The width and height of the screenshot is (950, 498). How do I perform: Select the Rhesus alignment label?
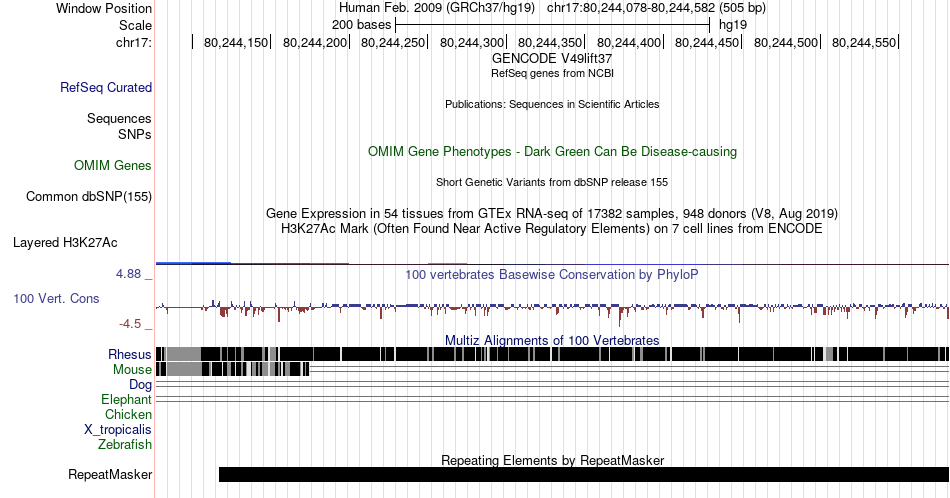pos(130,354)
